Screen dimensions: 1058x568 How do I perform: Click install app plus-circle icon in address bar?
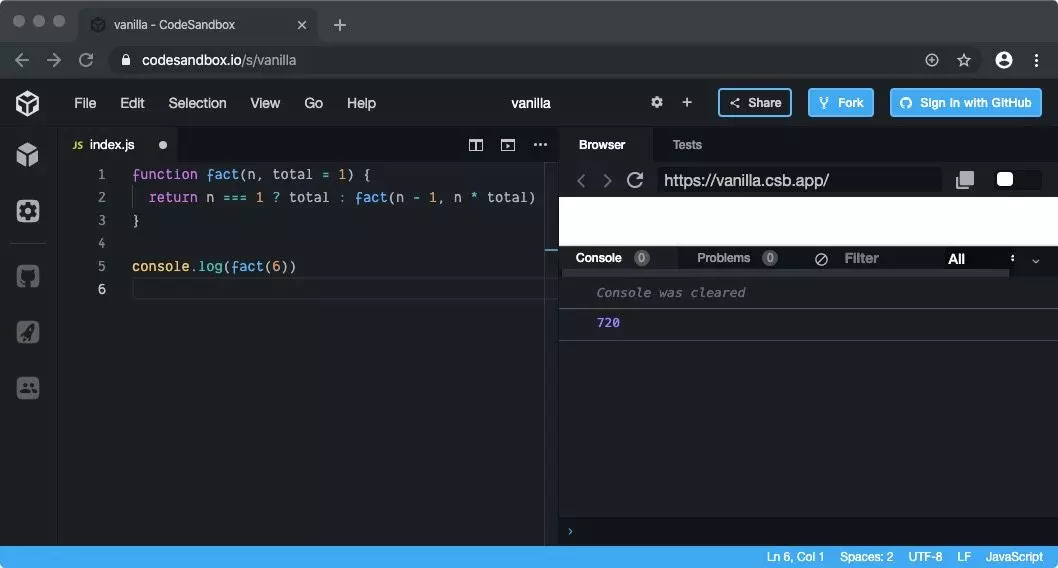click(932, 60)
